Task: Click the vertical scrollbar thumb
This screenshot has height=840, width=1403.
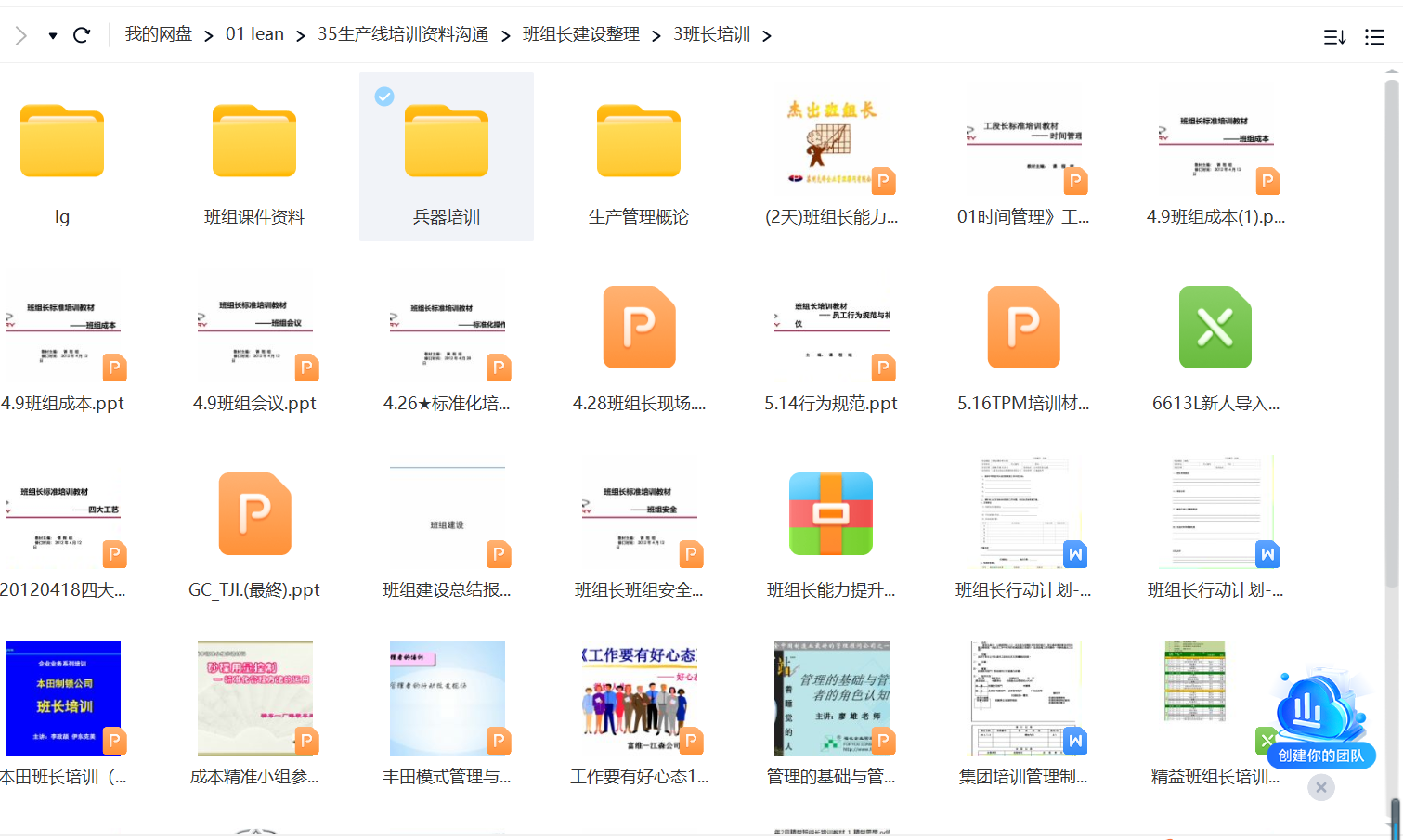Action: [1391, 334]
